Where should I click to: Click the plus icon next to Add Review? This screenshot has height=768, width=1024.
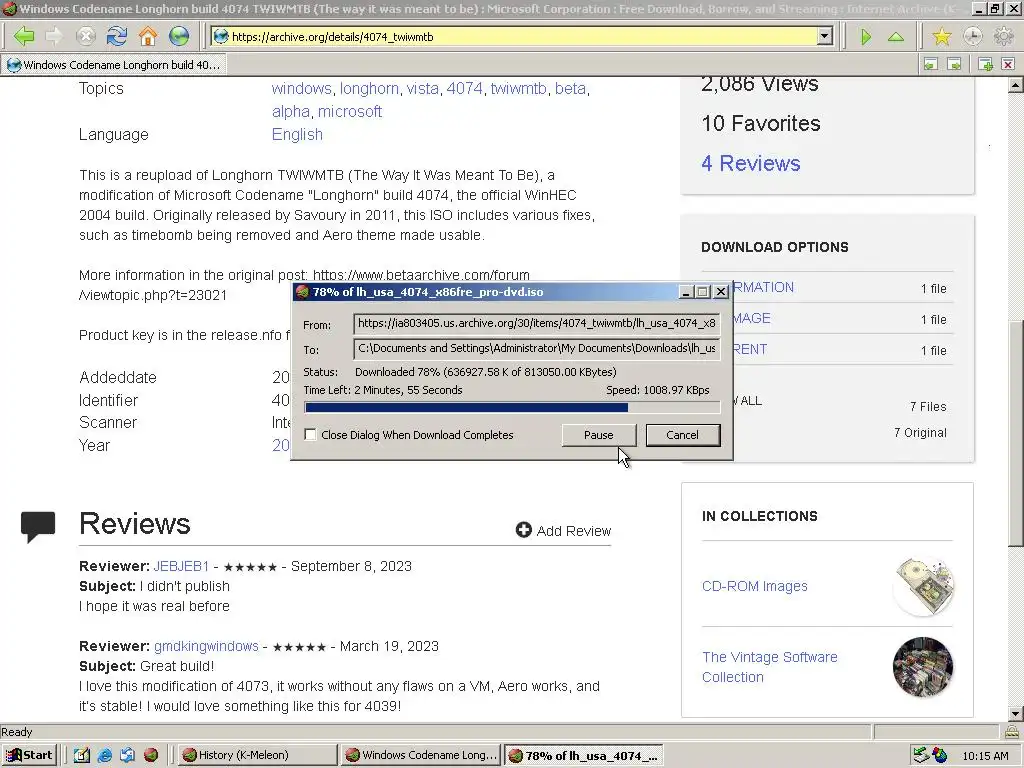pyautogui.click(x=523, y=530)
